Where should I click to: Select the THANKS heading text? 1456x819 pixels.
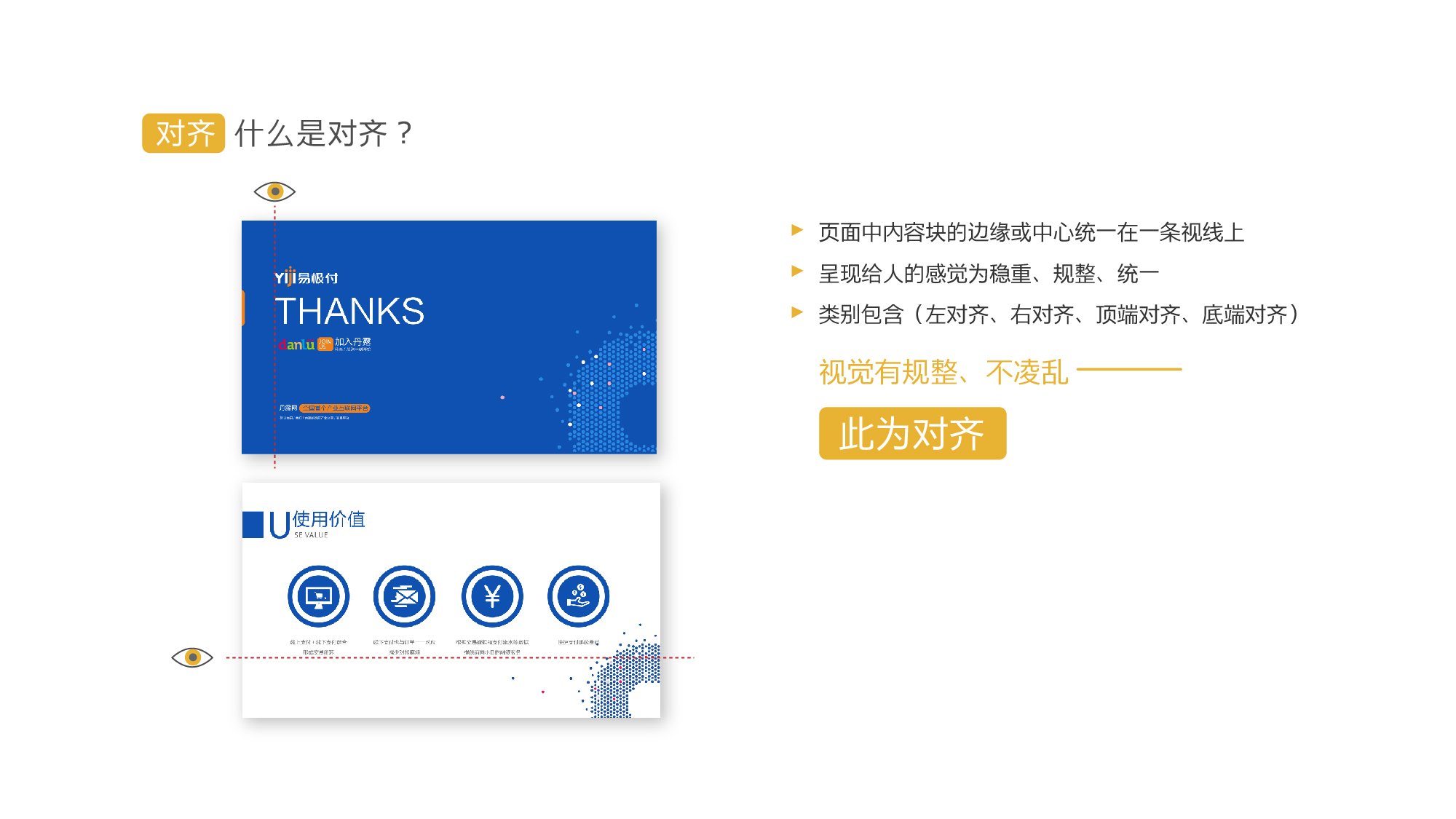tap(349, 312)
